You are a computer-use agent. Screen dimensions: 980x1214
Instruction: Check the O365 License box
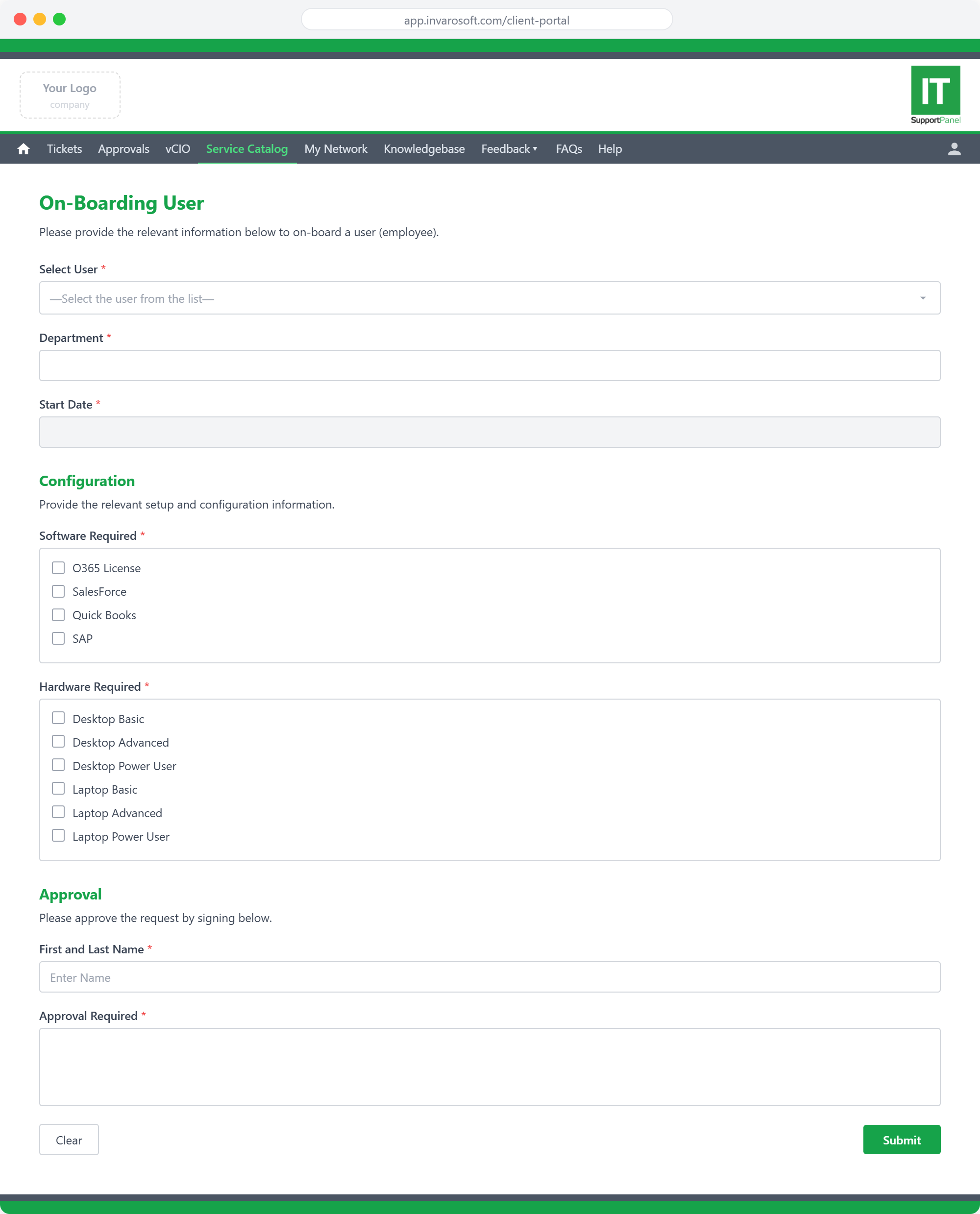pyautogui.click(x=58, y=567)
